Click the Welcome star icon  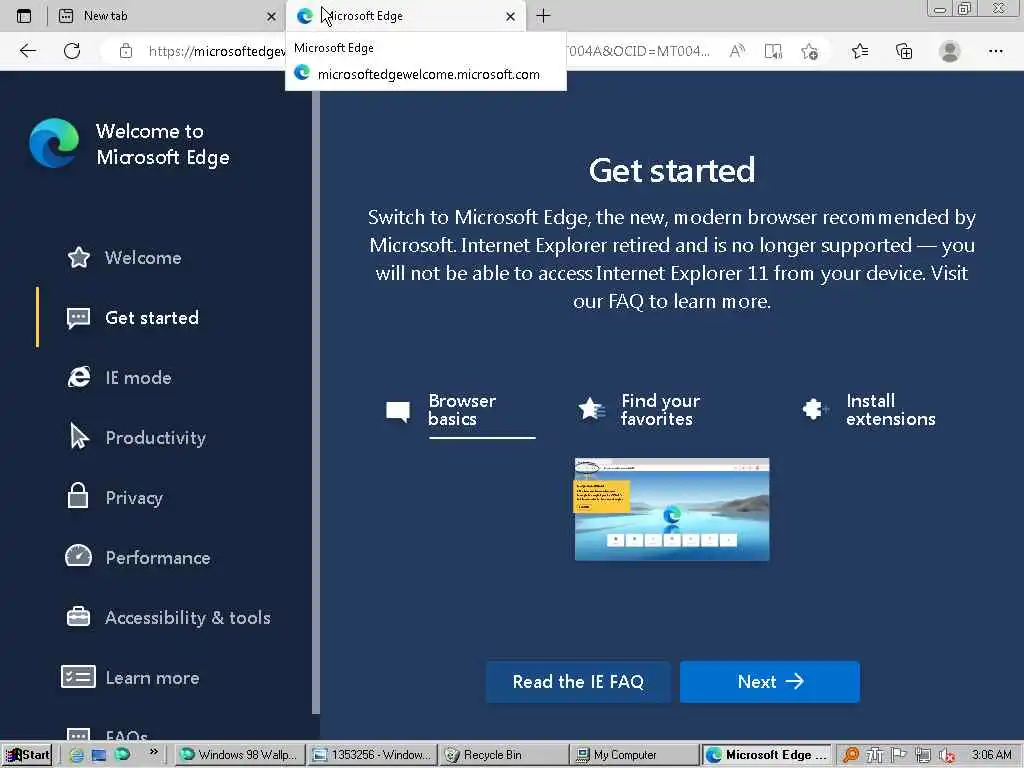click(x=78, y=257)
